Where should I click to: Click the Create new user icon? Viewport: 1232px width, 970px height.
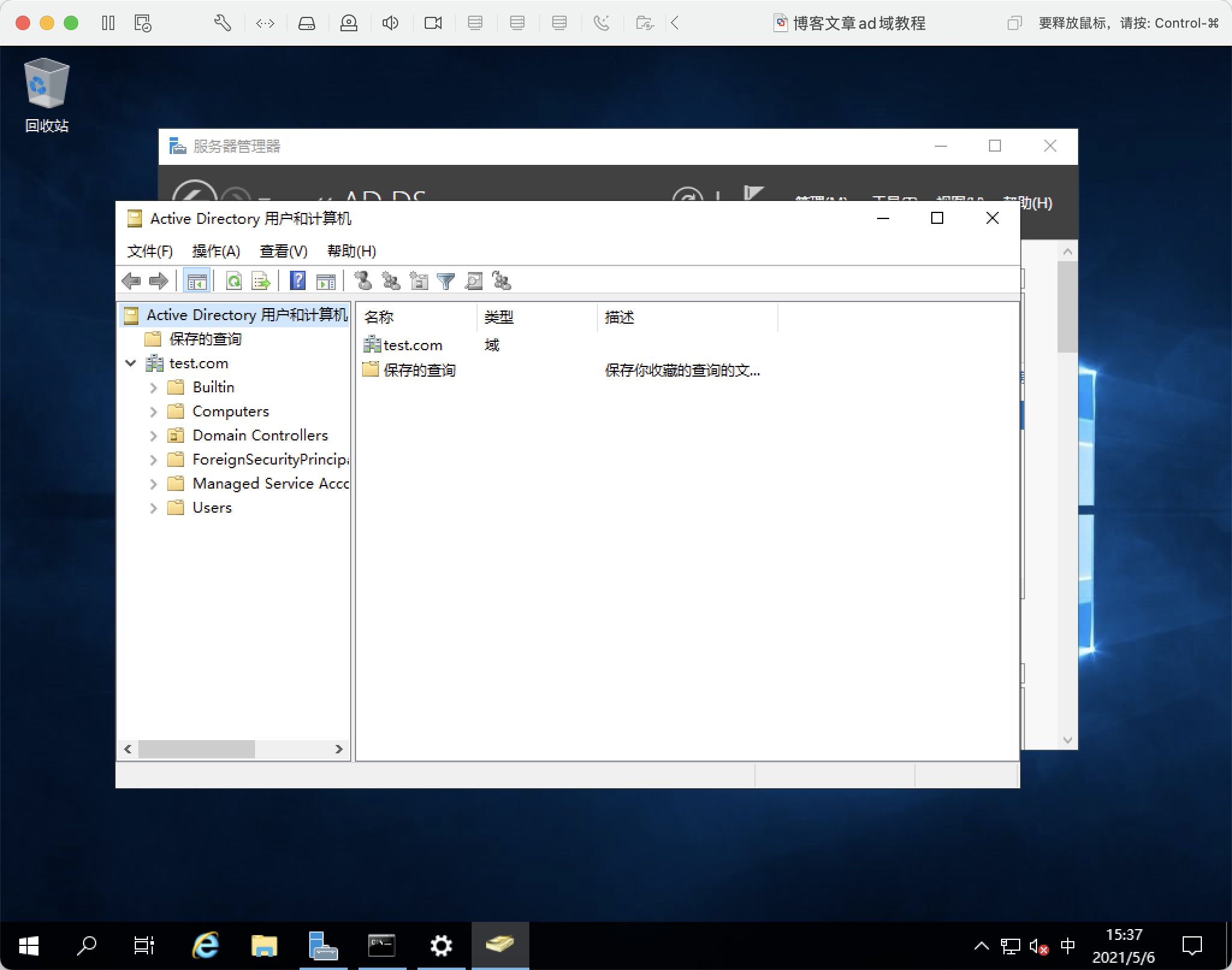[363, 281]
